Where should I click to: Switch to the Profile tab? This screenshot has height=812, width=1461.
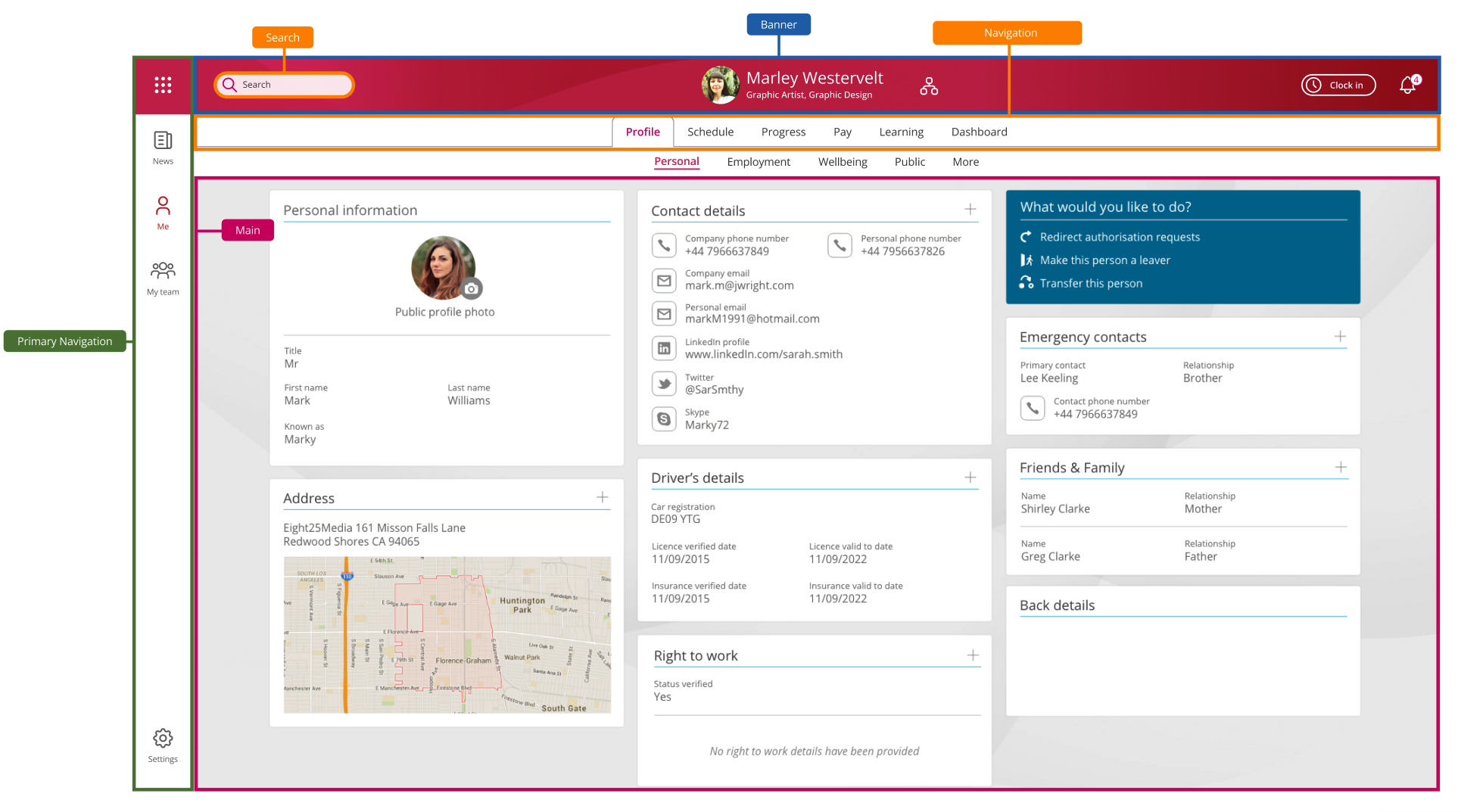pyautogui.click(x=643, y=132)
